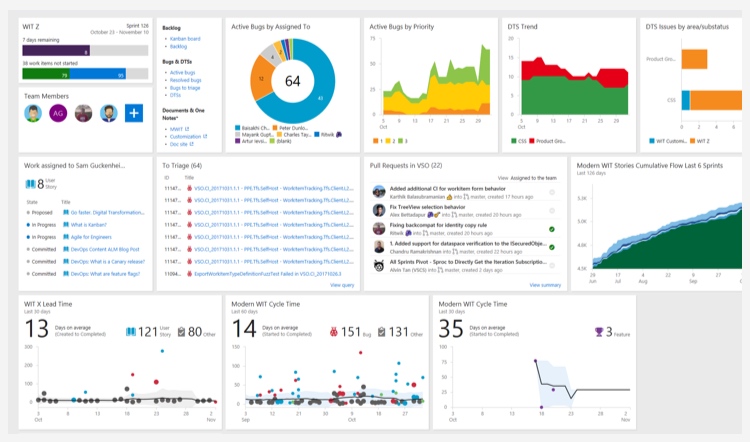The width and height of the screenshot is (750, 442).
Task: Toggle the (blank) legend entry
Action: coord(280,141)
